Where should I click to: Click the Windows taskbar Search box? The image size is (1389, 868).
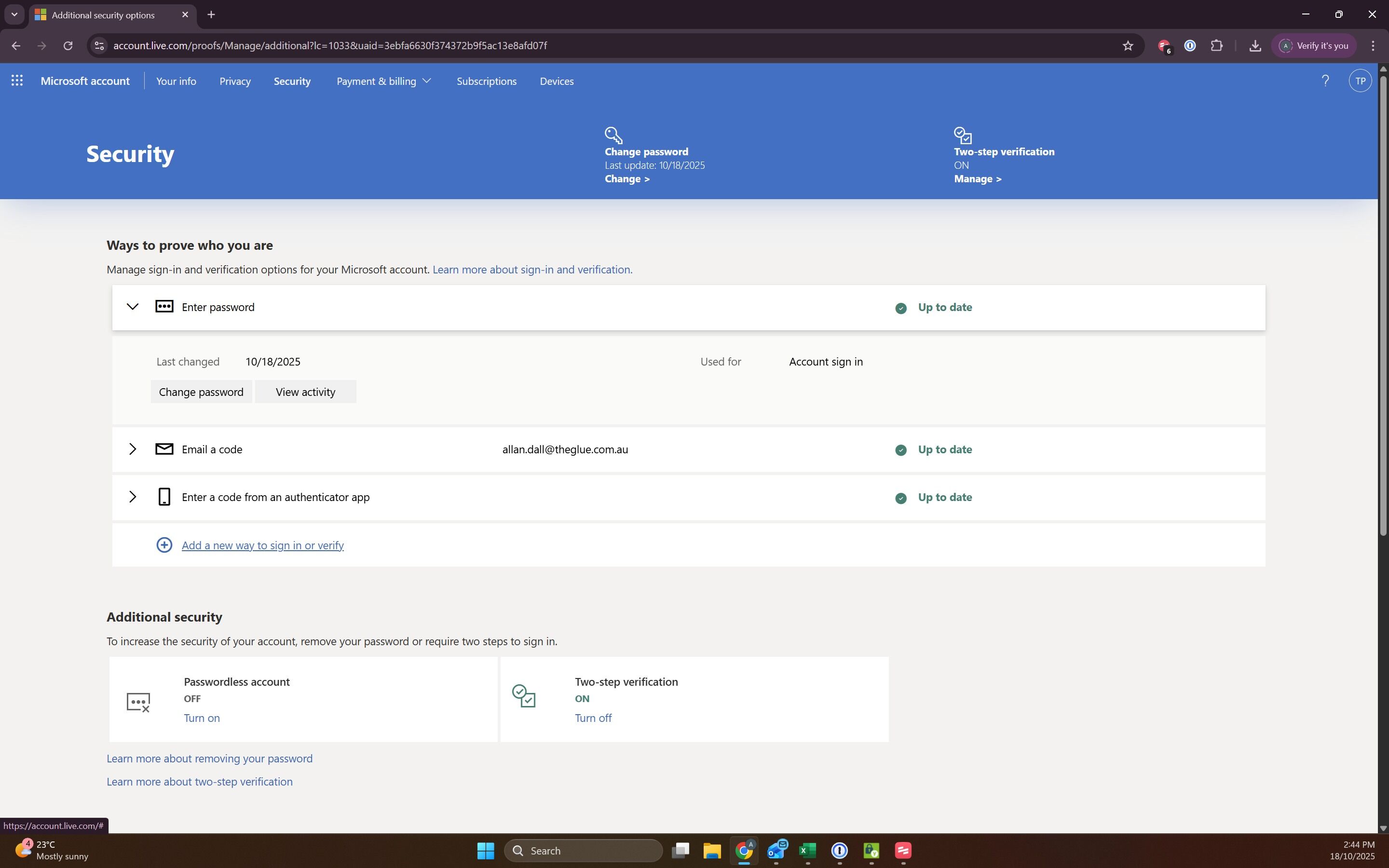click(x=583, y=850)
